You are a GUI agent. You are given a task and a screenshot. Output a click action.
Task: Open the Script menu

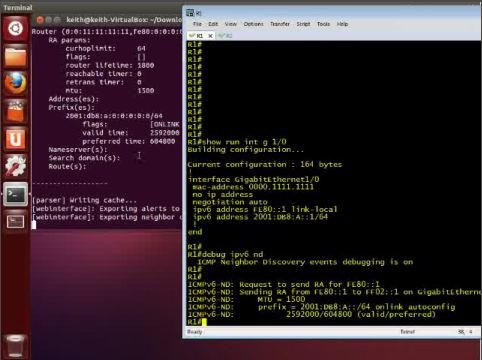coord(303,24)
